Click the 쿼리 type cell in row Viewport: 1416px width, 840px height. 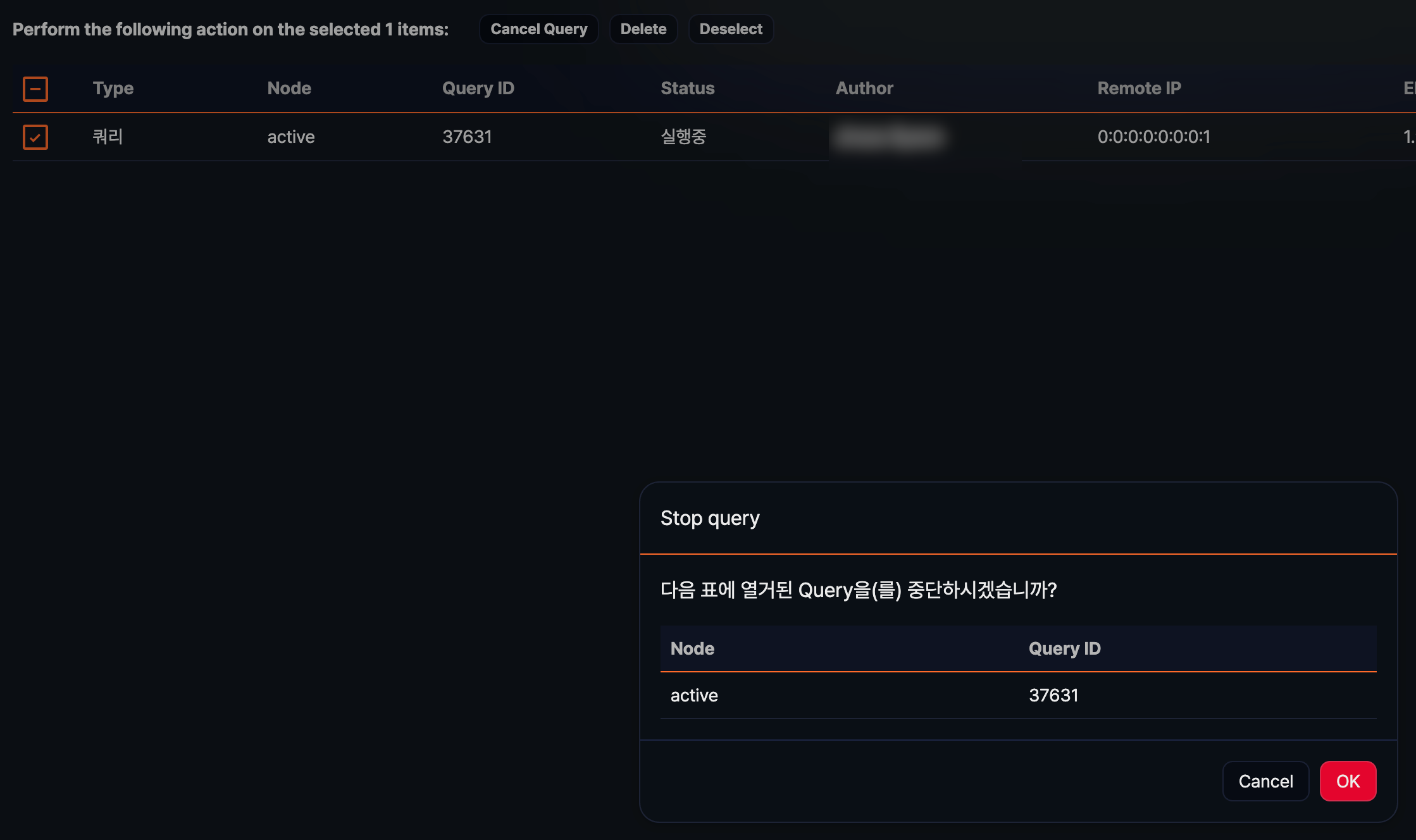108,137
